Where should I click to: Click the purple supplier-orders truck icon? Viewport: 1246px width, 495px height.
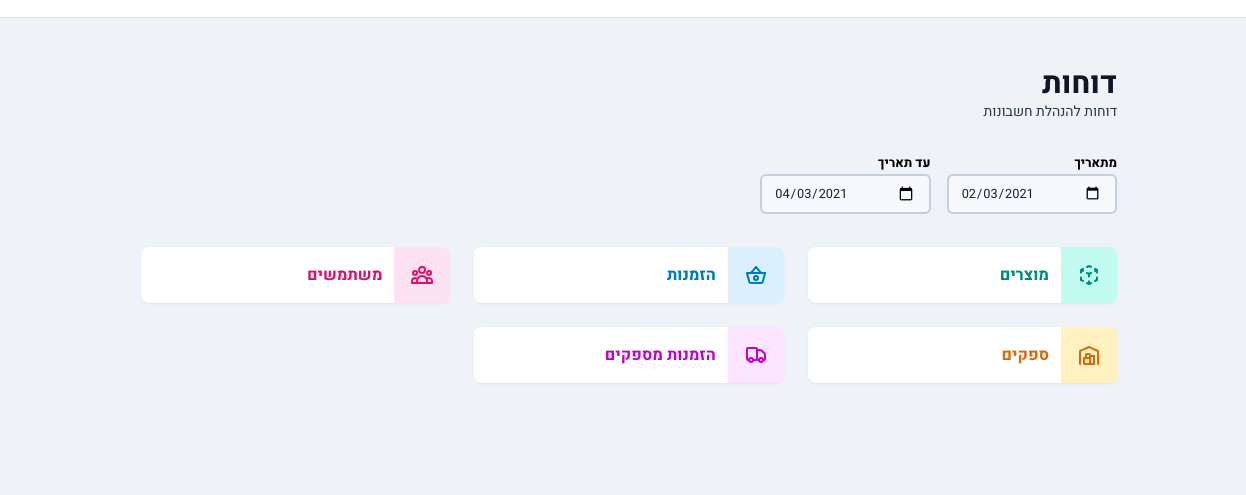click(x=756, y=355)
